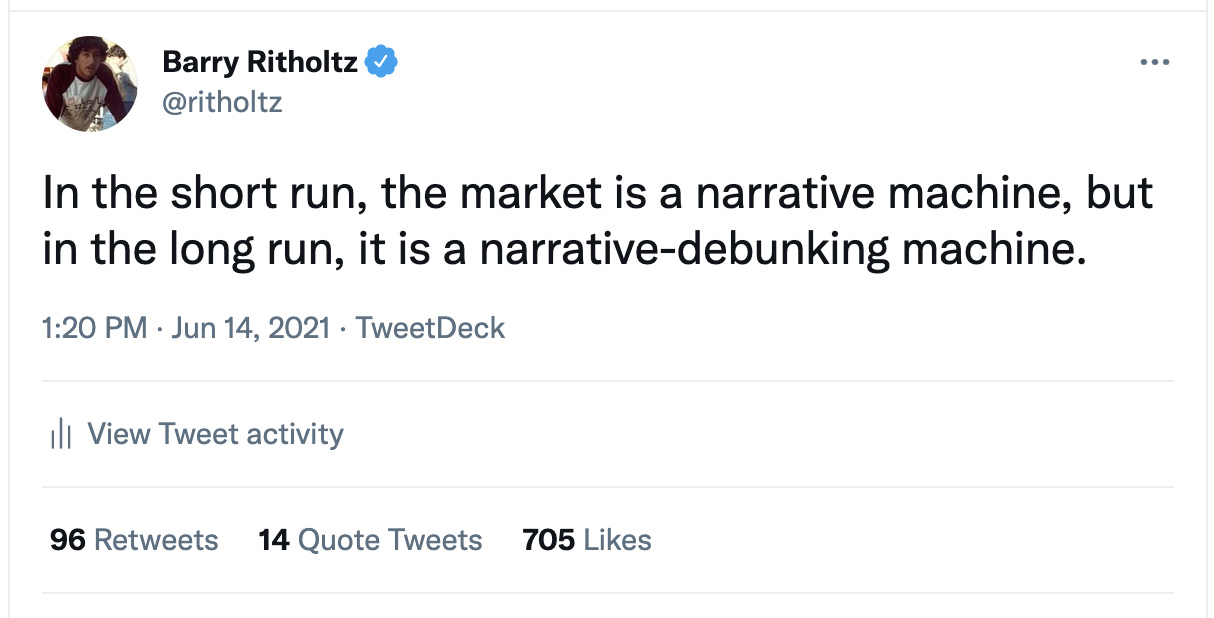This screenshot has width=1214, height=618.
Task: Open the three-dot More options menu
Action: (x=1154, y=62)
